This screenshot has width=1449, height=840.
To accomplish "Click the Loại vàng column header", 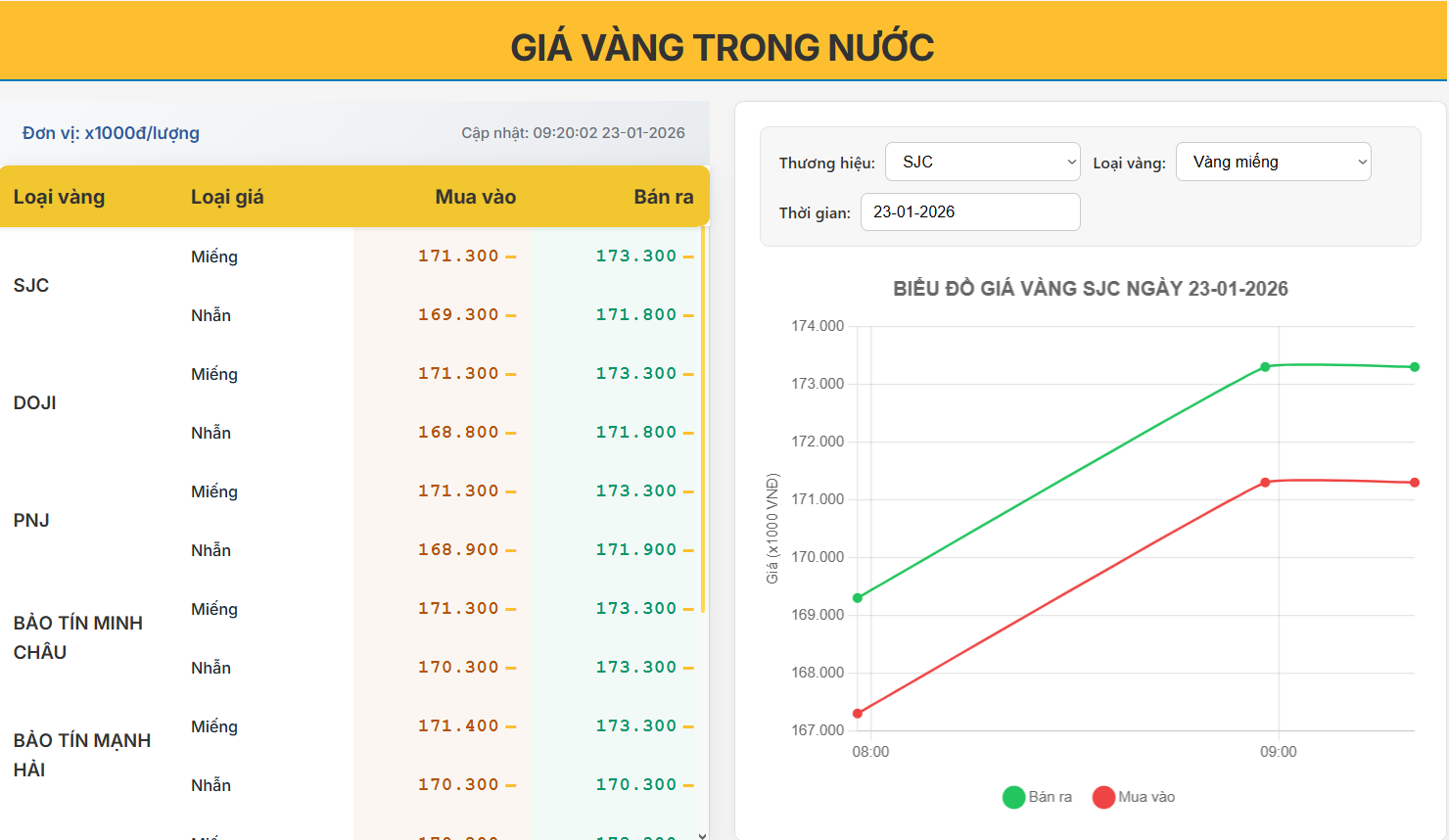I will point(59,197).
